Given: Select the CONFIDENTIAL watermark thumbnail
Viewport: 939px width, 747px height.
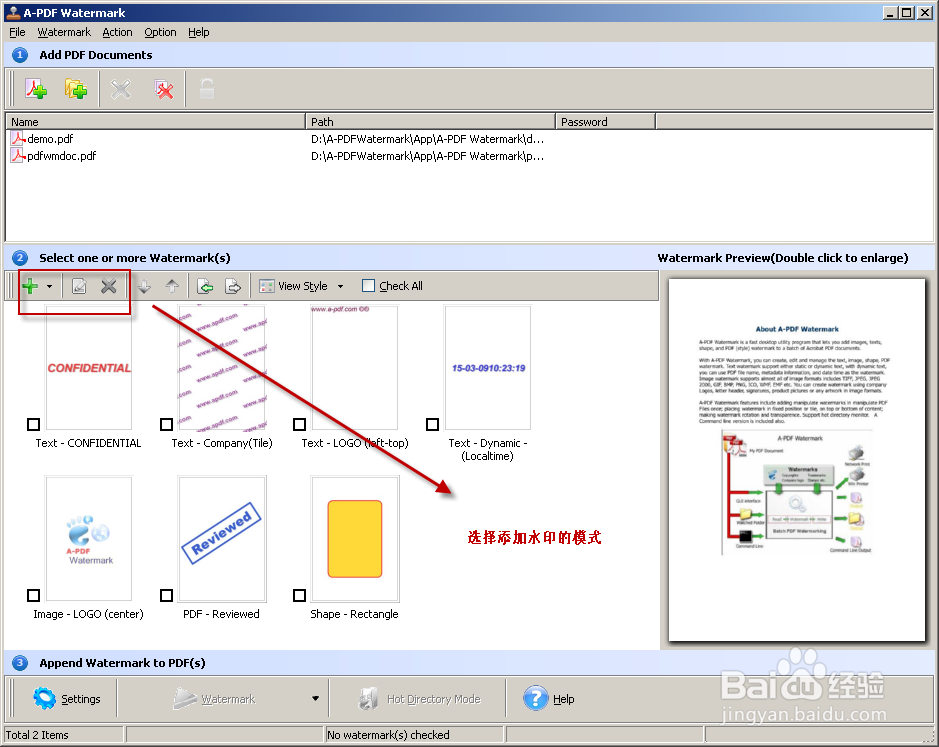Looking at the screenshot, I should 89,367.
